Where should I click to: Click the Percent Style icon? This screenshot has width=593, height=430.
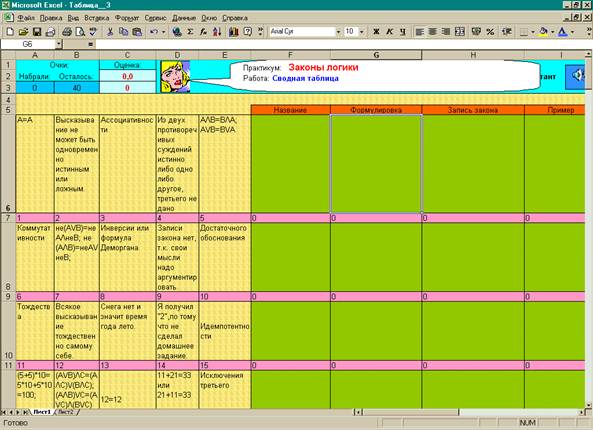click(490, 32)
